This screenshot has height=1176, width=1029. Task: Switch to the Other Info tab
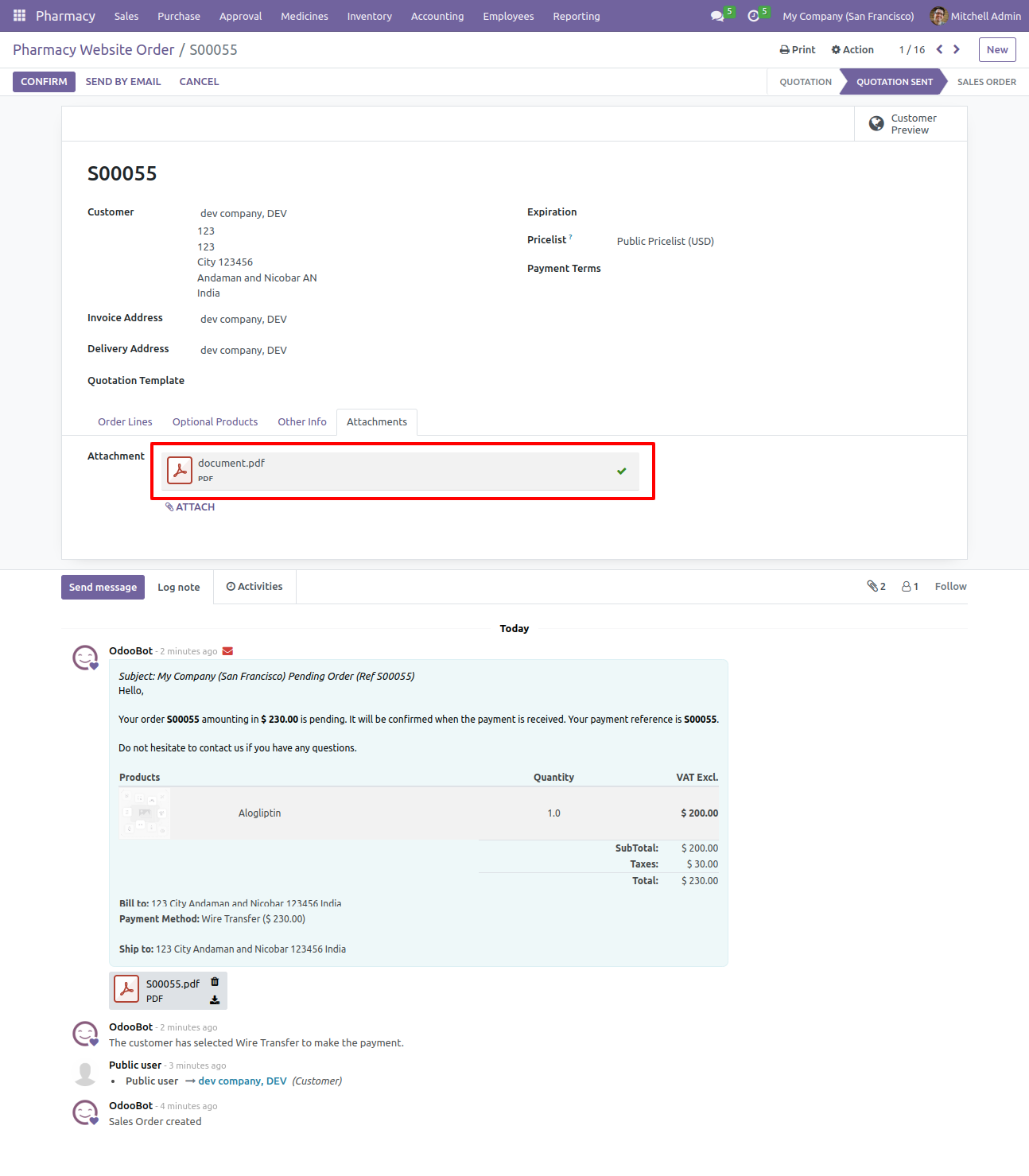302,422
